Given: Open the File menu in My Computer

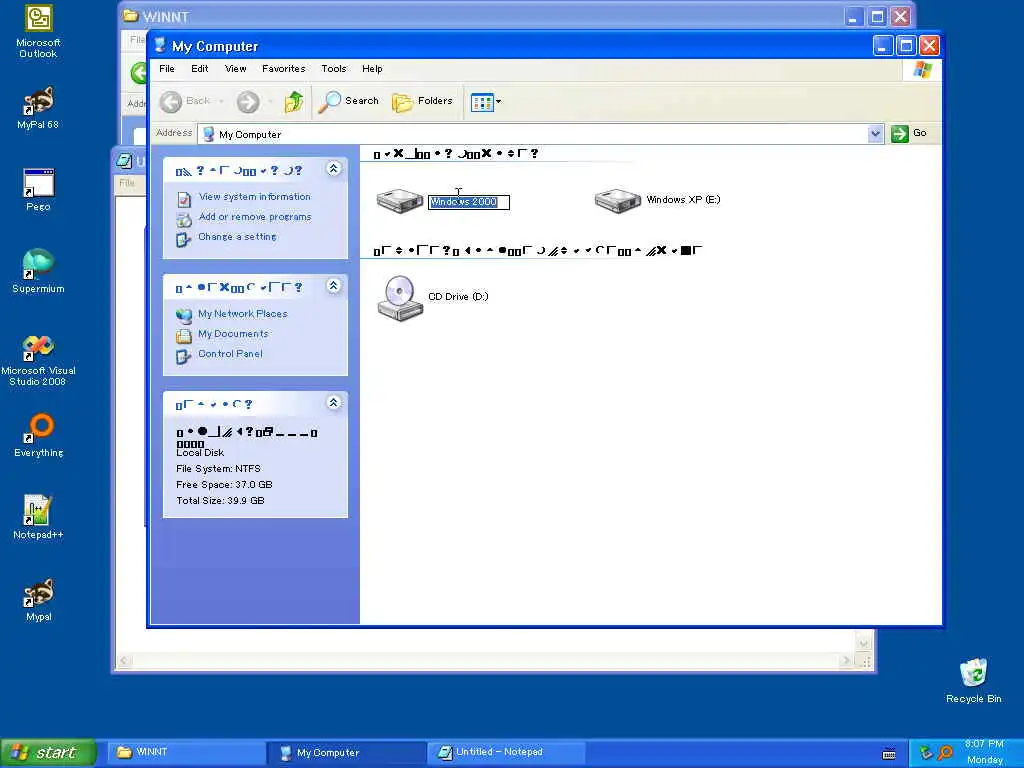Looking at the screenshot, I should (167, 69).
